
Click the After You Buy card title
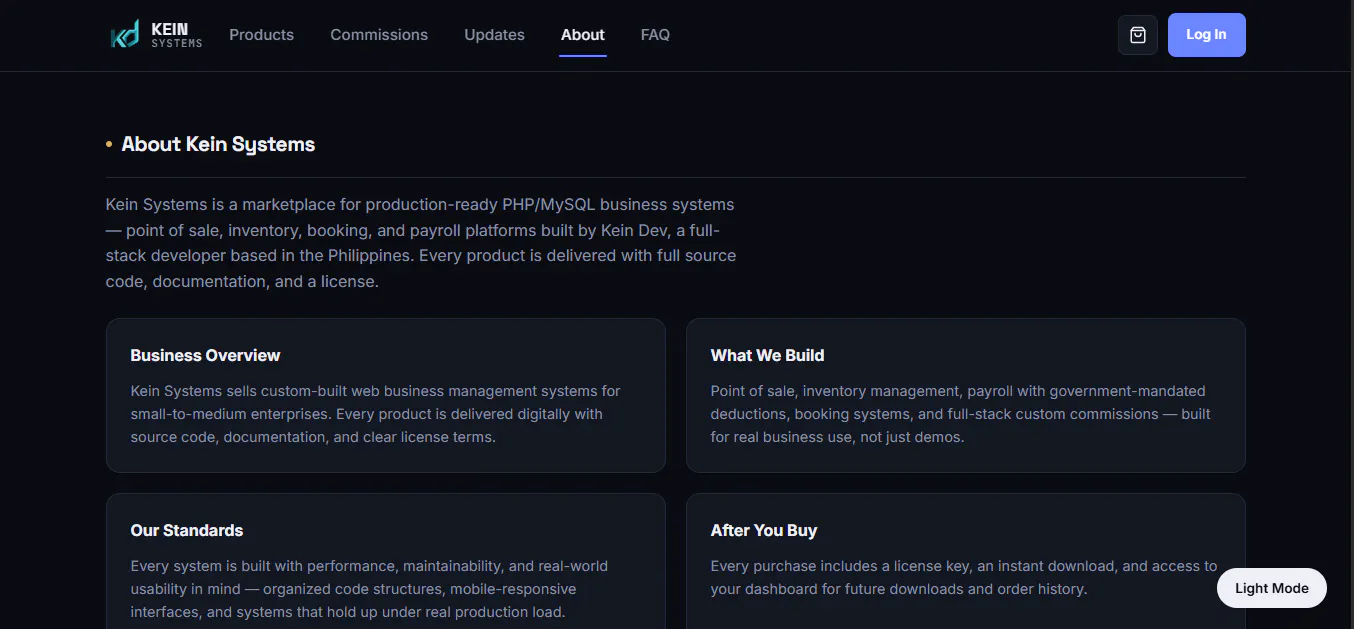click(763, 530)
